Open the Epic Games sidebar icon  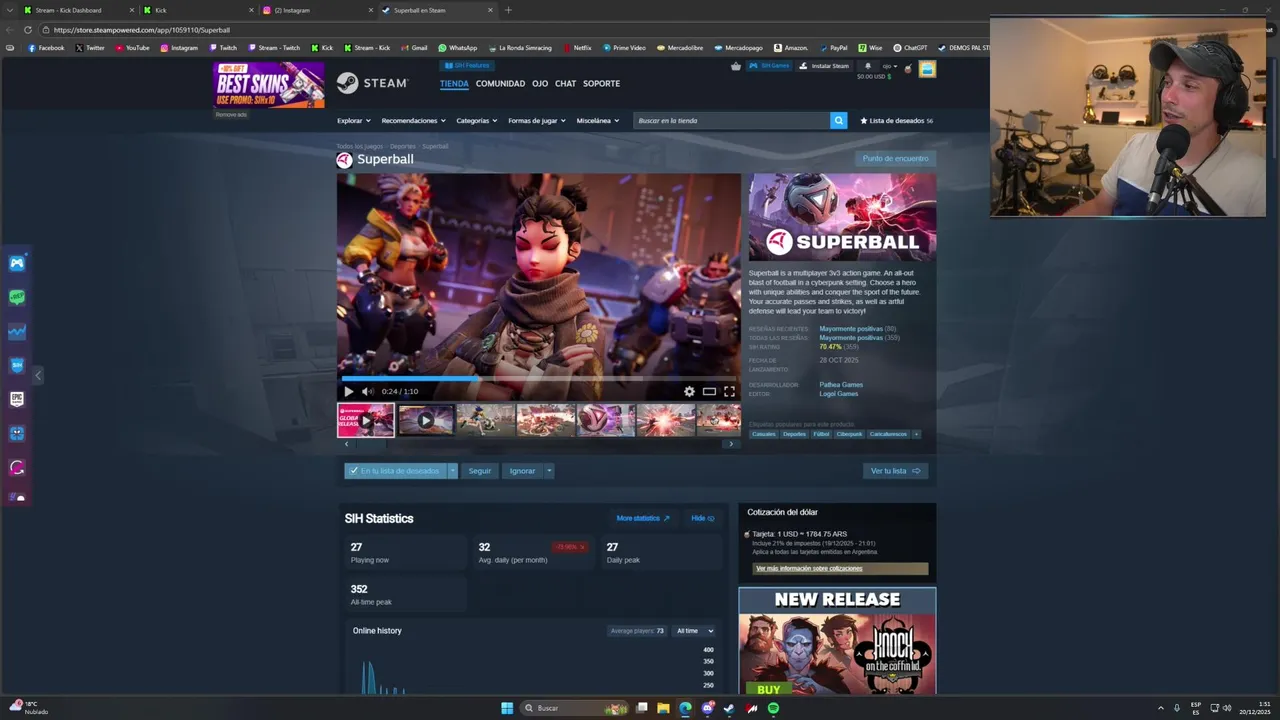17,399
